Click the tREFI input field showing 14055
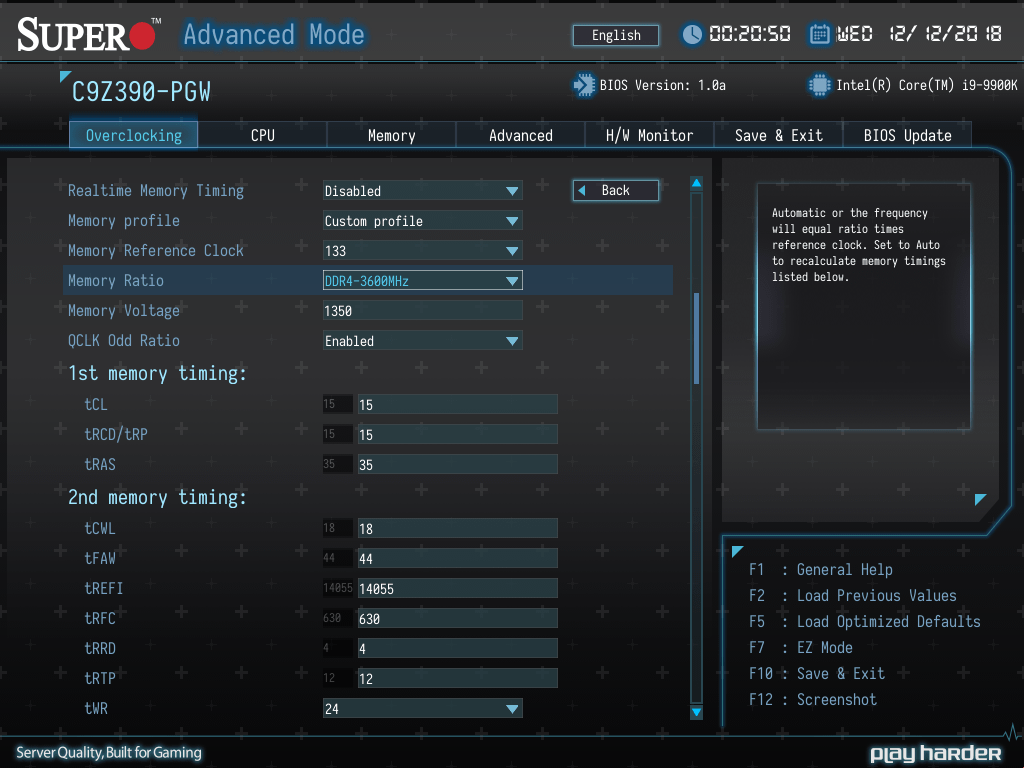 [457, 588]
